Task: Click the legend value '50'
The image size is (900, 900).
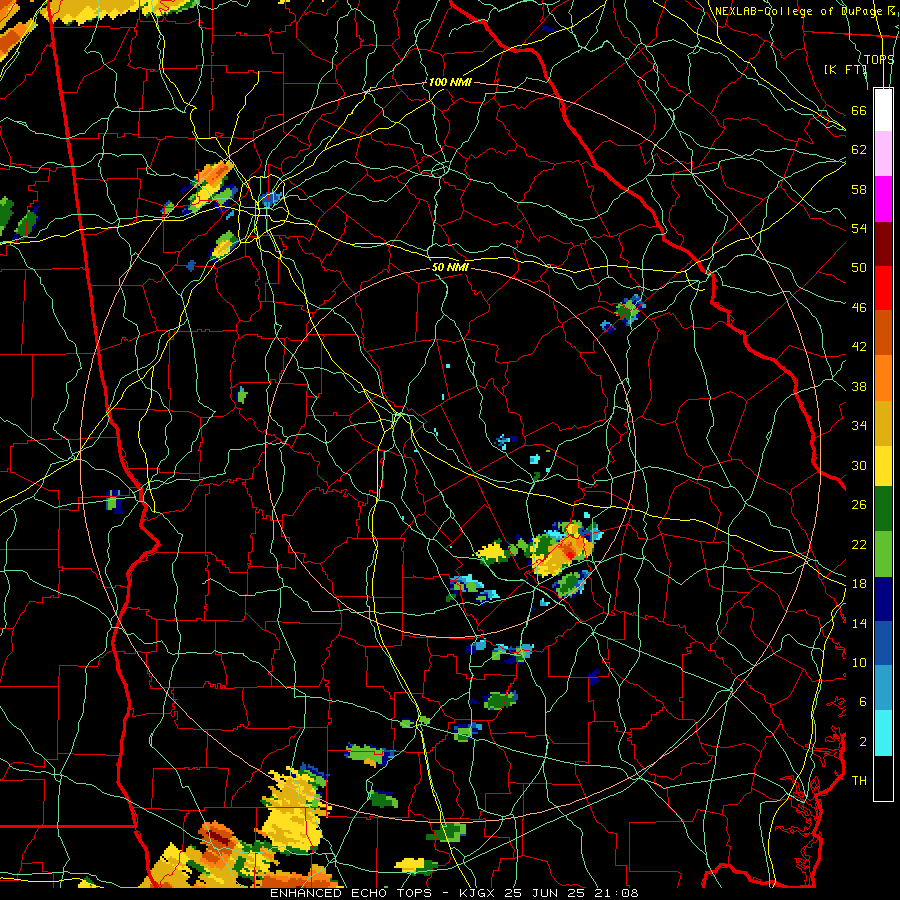Action: tap(859, 268)
